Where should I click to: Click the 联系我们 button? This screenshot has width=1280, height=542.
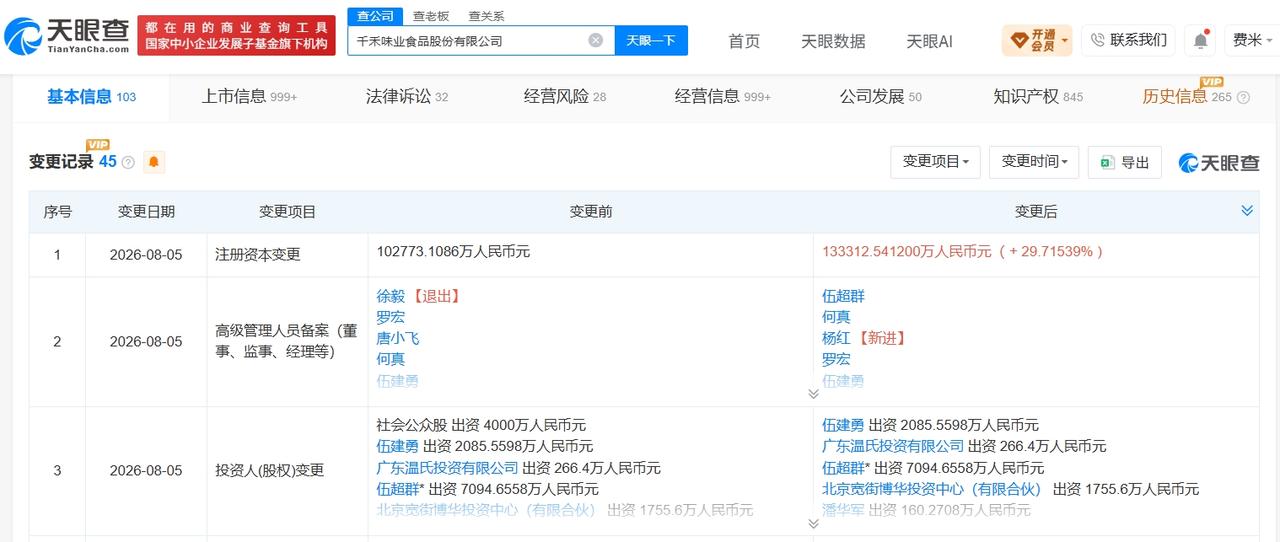coord(1128,40)
